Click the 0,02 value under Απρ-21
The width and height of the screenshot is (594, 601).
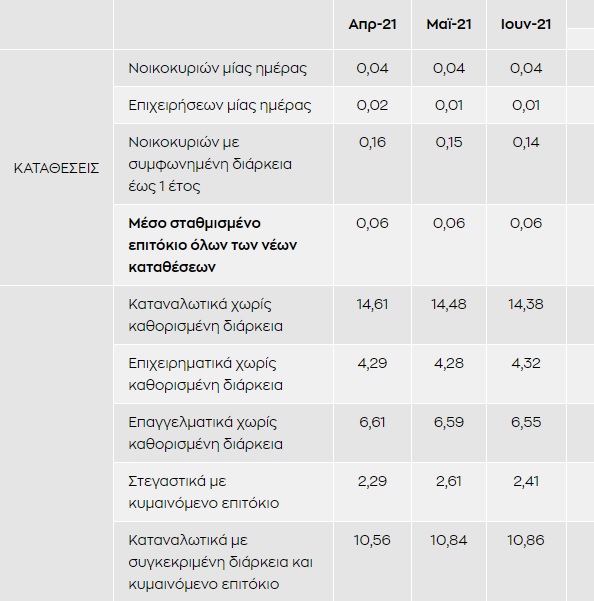(372, 105)
